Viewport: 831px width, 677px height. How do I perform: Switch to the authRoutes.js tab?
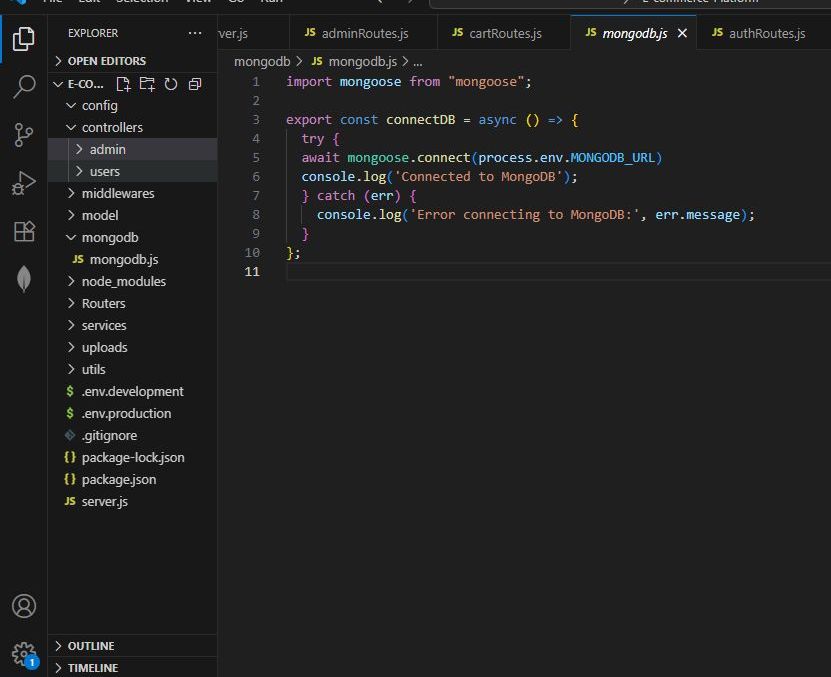pyautogui.click(x=763, y=33)
